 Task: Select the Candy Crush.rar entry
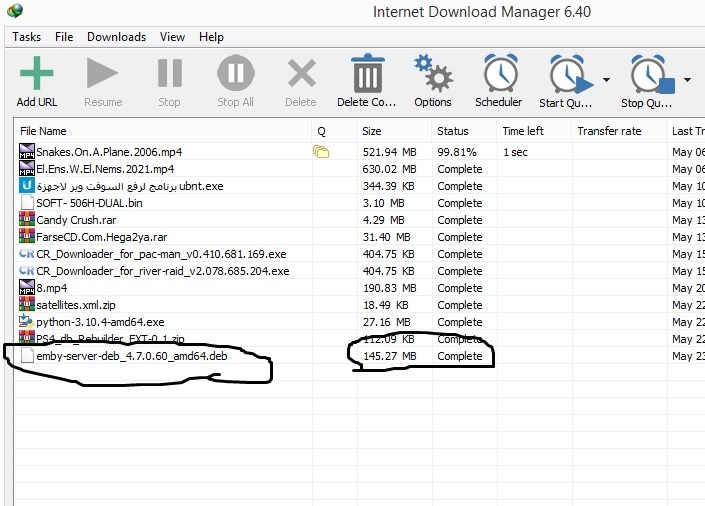tap(76, 220)
